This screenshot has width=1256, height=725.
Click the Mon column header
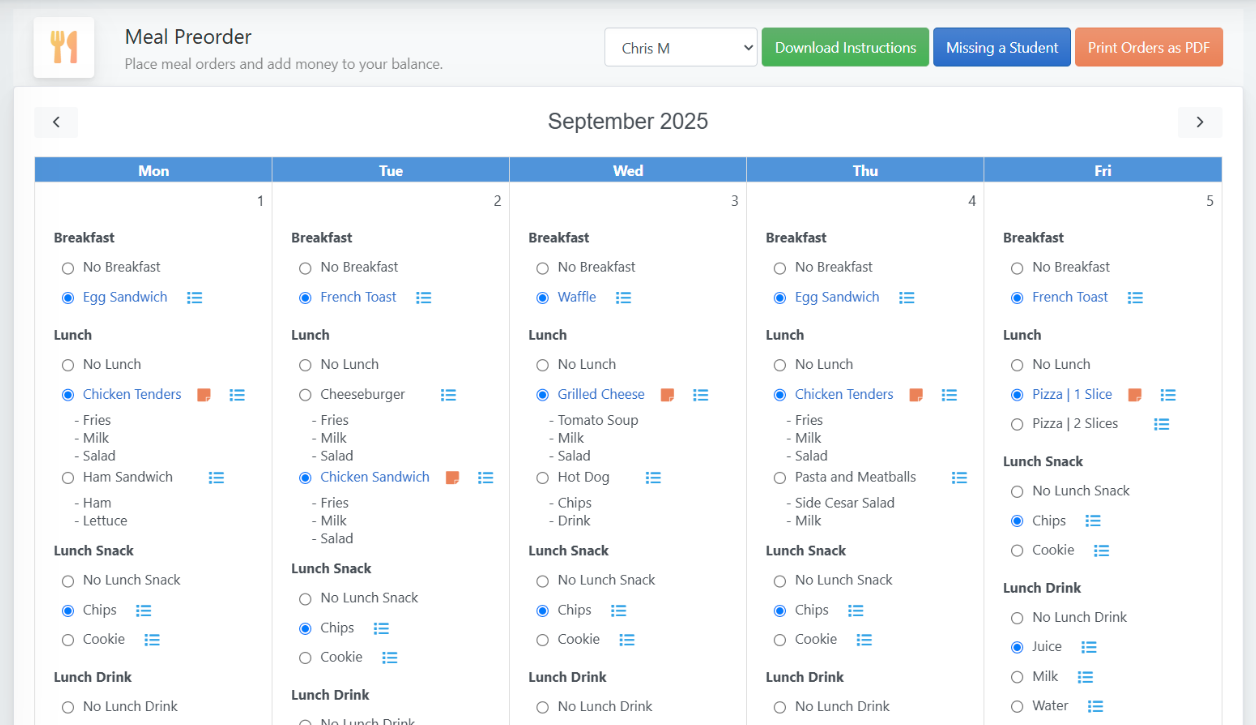pos(153,169)
